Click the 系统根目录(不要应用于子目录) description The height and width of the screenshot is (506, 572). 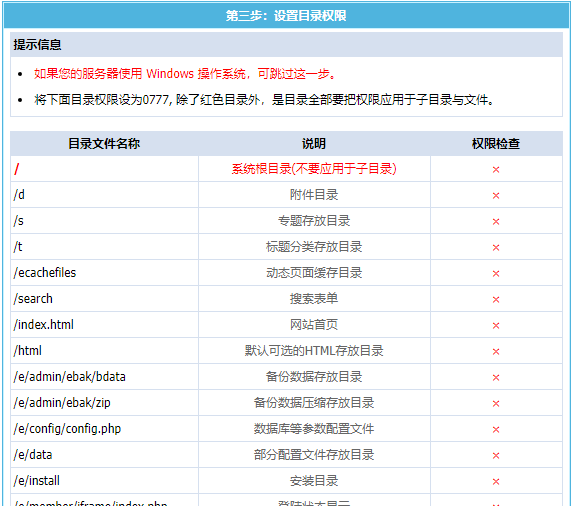[x=314, y=169]
